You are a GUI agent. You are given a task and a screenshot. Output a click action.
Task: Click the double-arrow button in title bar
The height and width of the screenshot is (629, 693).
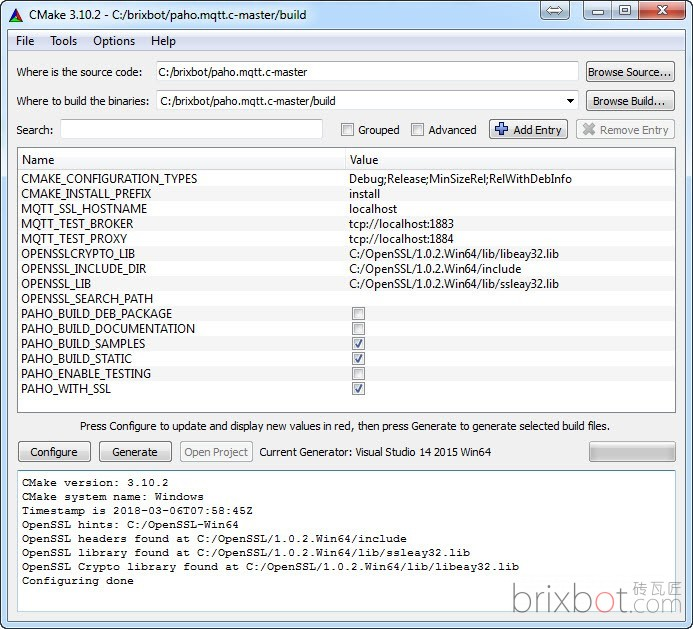click(555, 11)
